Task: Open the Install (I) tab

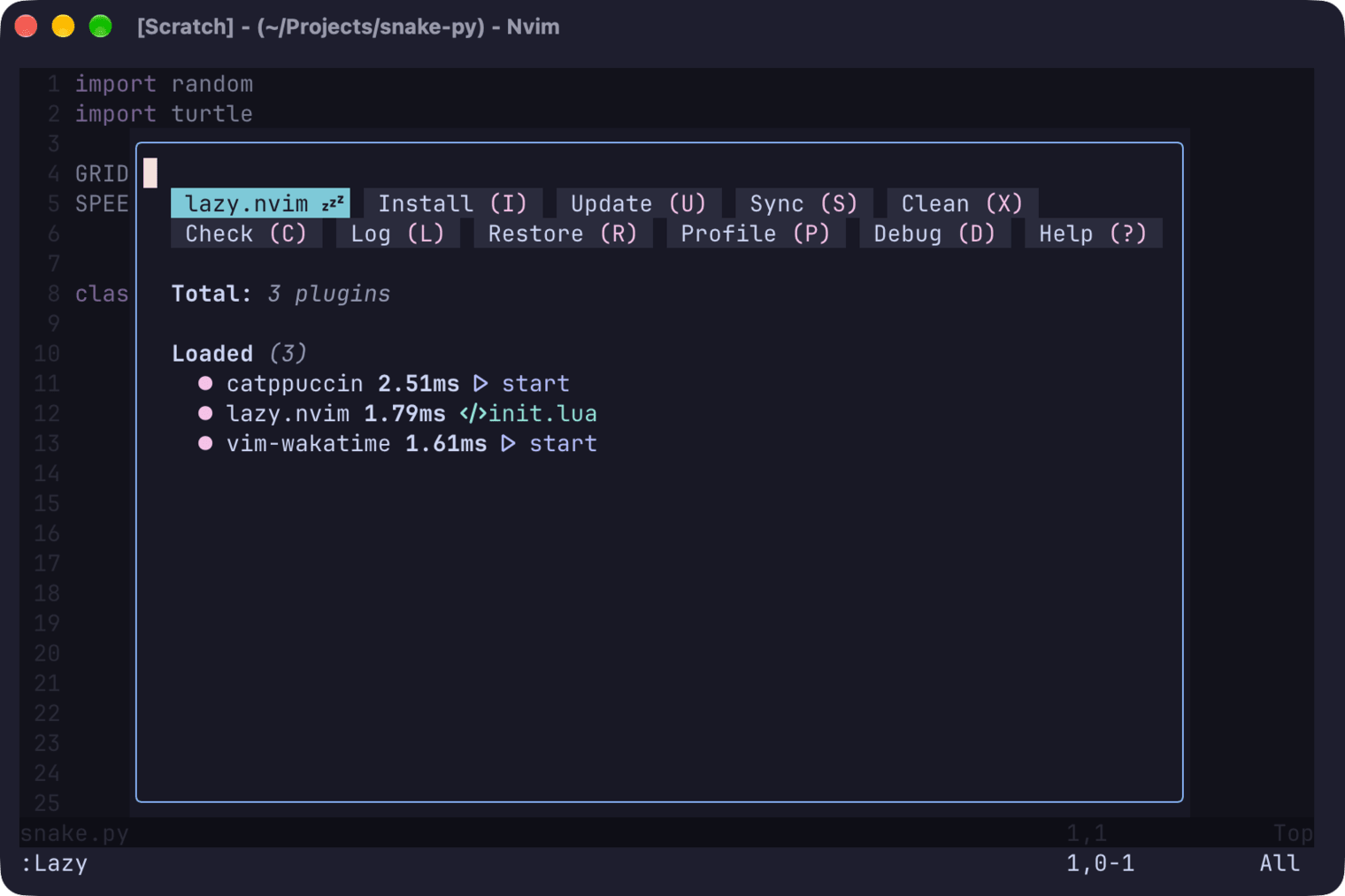Action: pos(453,203)
